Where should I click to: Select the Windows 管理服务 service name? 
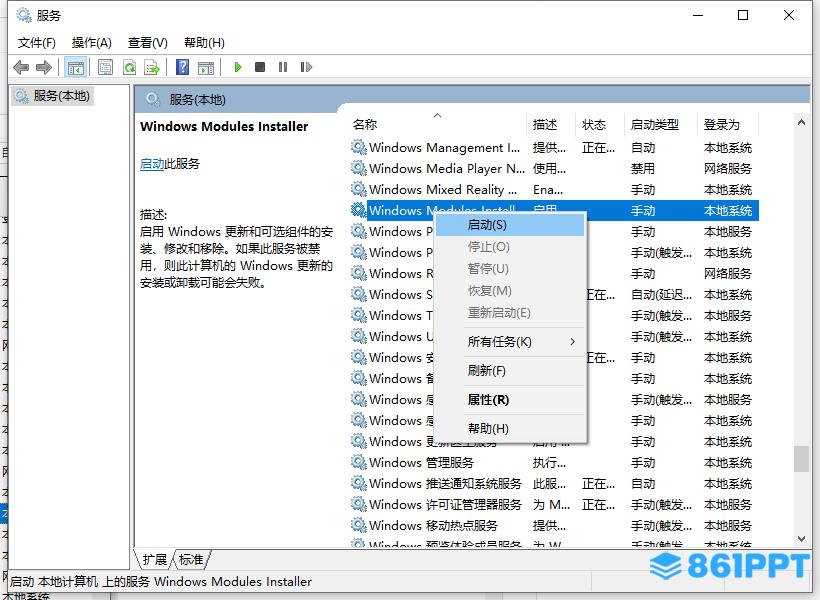[x=421, y=462]
